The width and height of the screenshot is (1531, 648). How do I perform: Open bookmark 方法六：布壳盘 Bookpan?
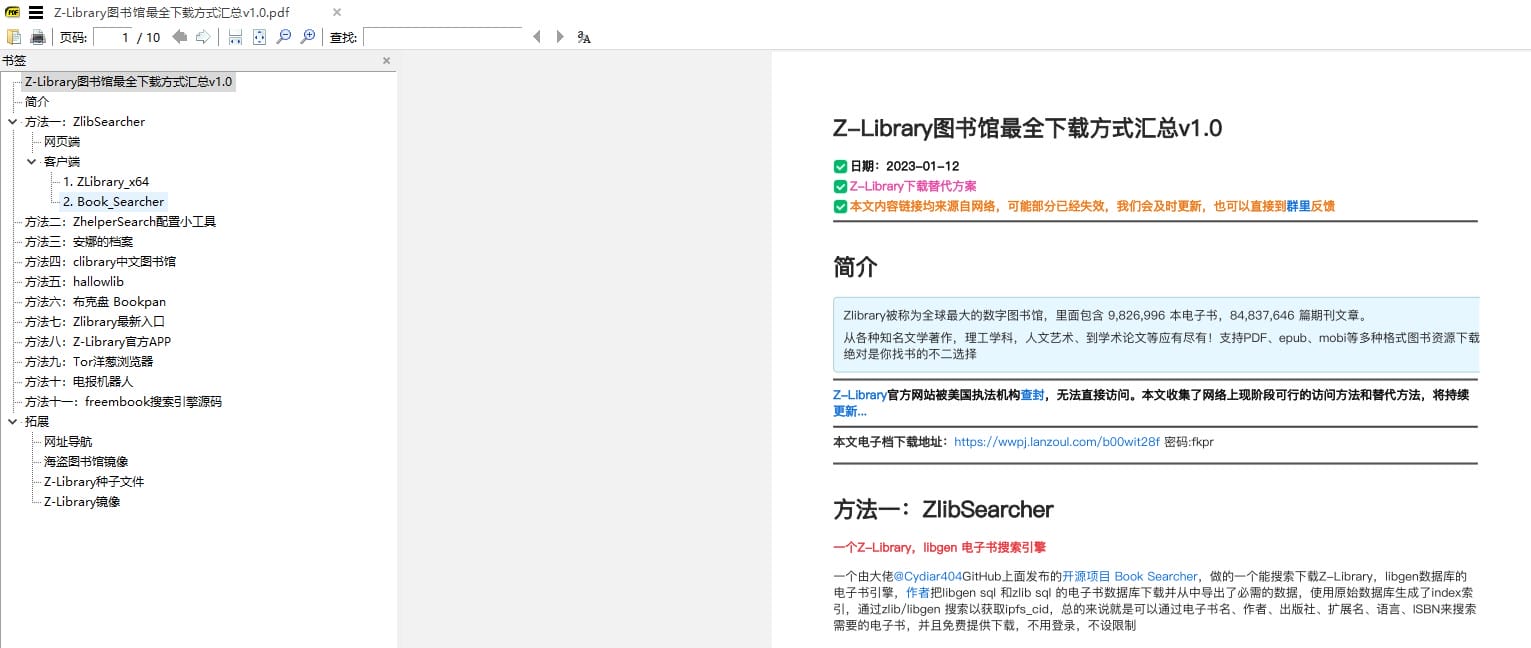pos(96,302)
